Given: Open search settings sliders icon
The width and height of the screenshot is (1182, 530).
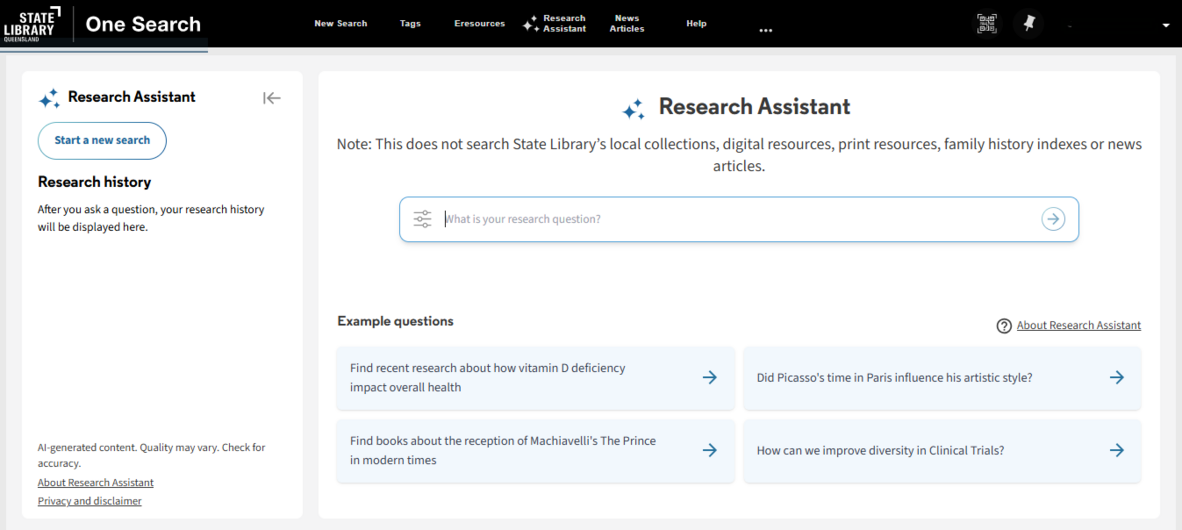Looking at the screenshot, I should coord(422,219).
